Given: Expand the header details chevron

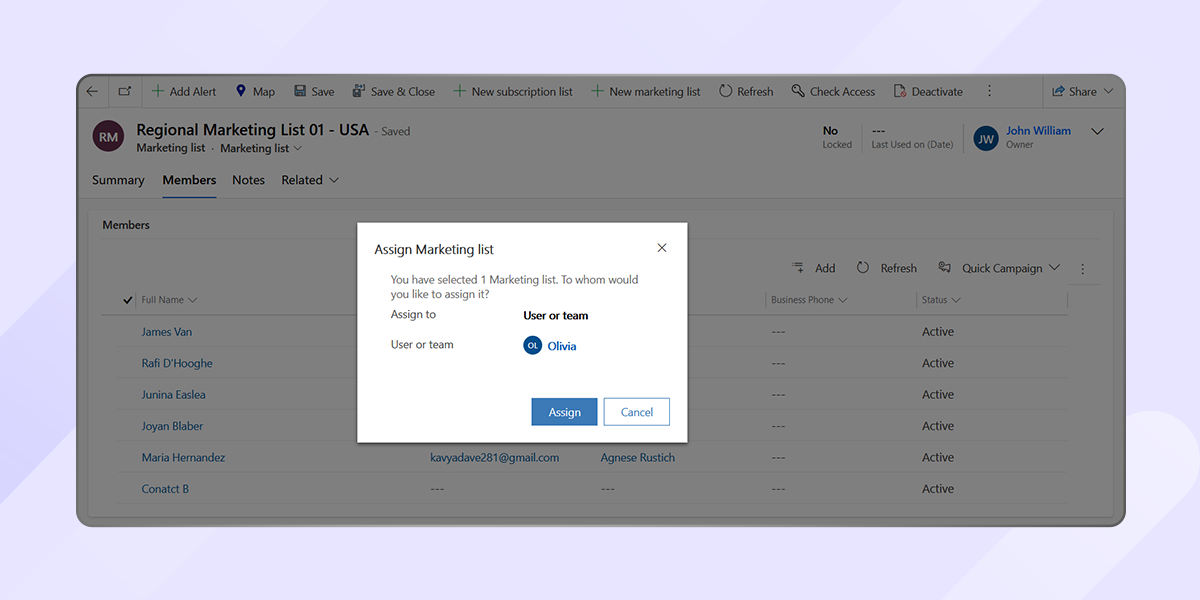Looking at the screenshot, I should pyautogui.click(x=1097, y=131).
